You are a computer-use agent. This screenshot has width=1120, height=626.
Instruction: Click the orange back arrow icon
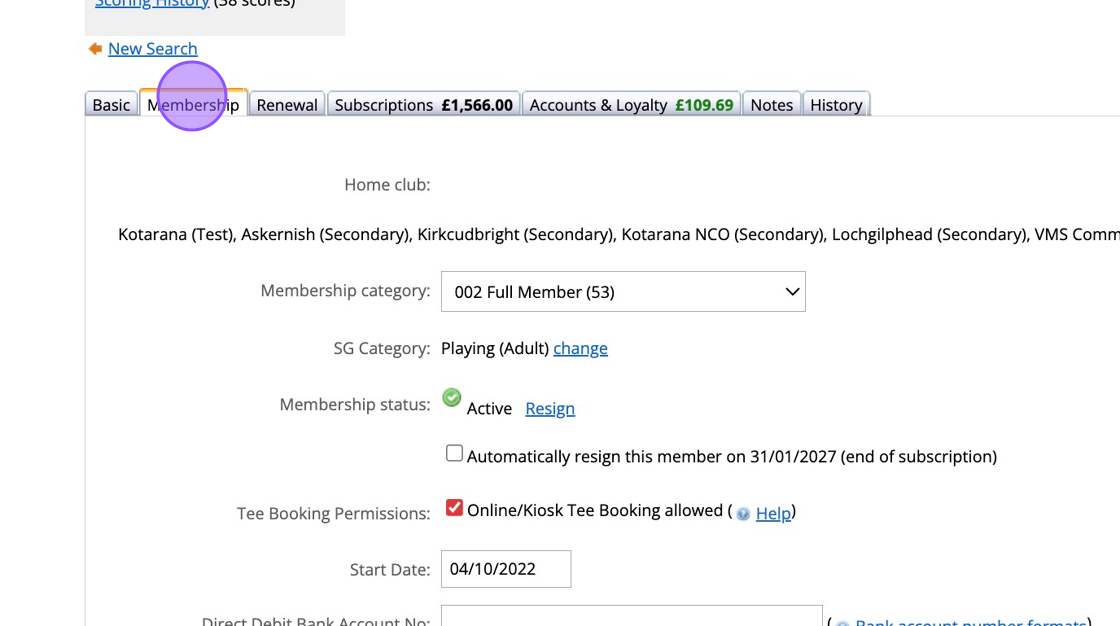click(x=95, y=49)
